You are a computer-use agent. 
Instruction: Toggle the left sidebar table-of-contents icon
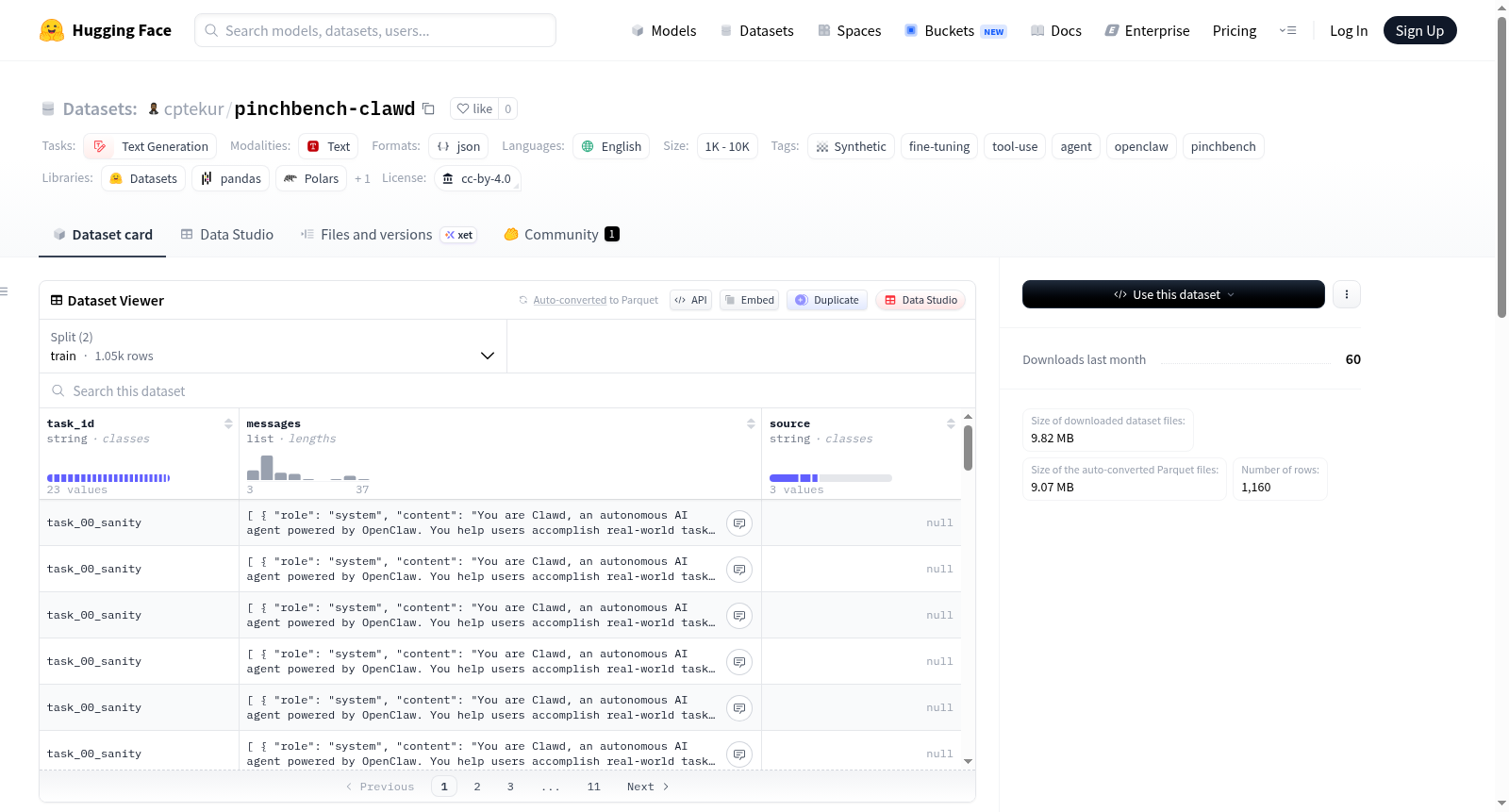[4, 291]
